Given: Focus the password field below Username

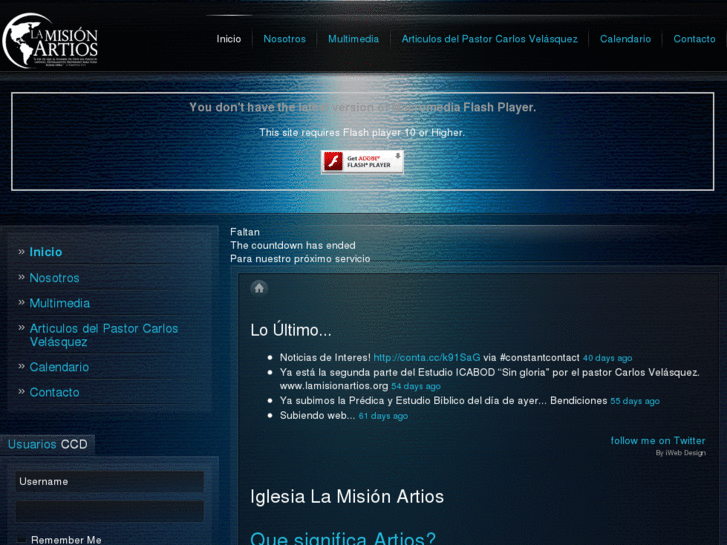Looking at the screenshot, I should coord(109,511).
